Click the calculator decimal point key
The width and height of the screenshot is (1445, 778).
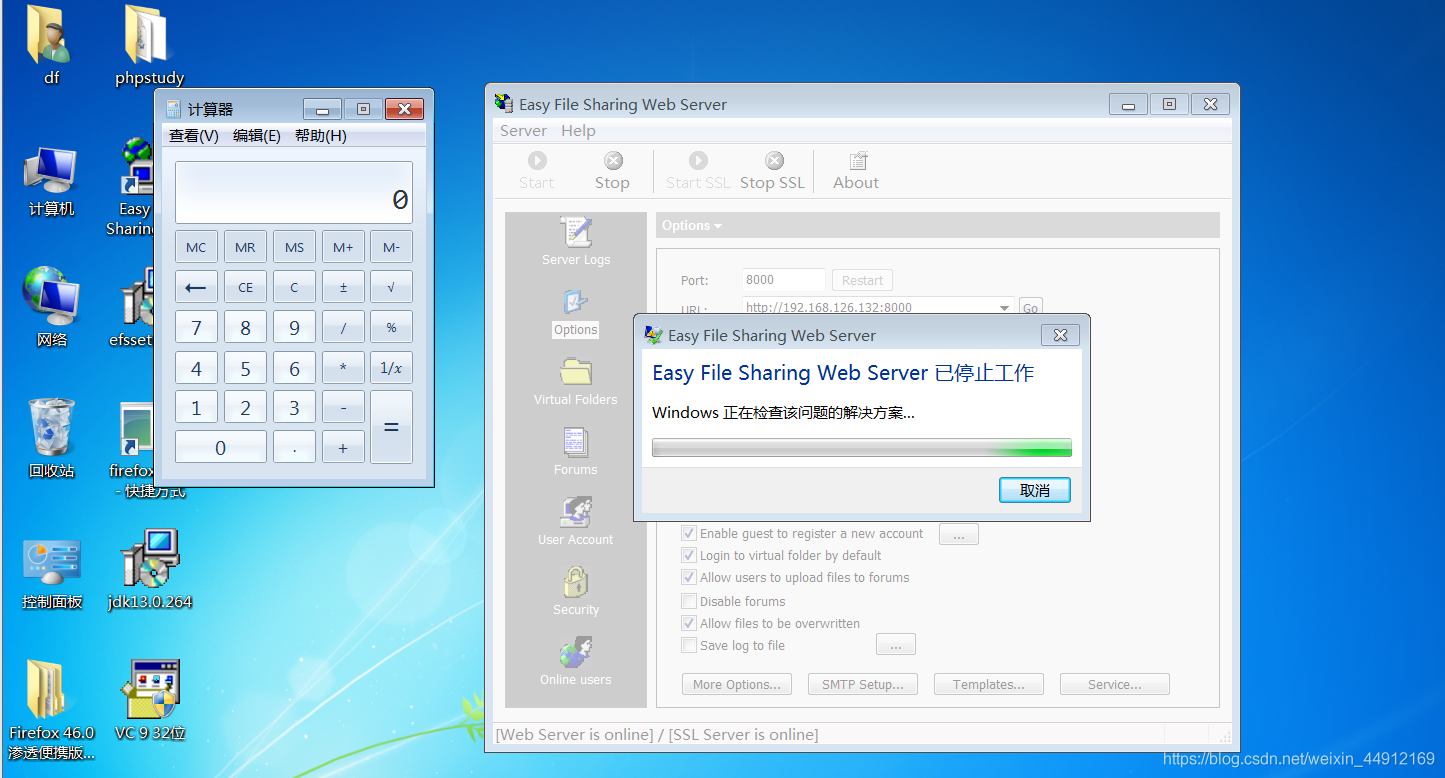[x=294, y=447]
